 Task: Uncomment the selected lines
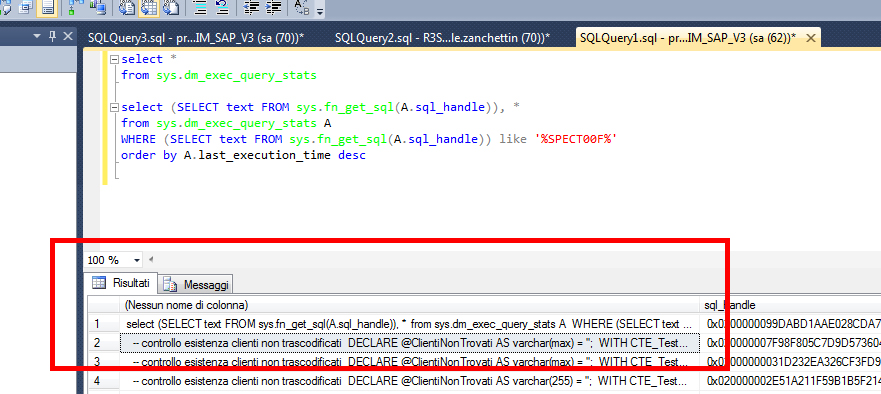(221, 7)
